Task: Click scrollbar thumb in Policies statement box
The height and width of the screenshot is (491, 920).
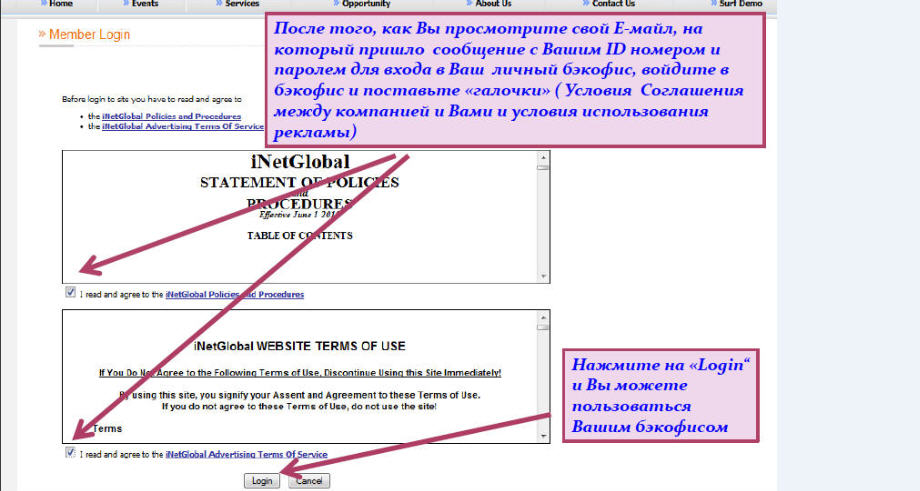Action: pyautogui.click(x=543, y=168)
